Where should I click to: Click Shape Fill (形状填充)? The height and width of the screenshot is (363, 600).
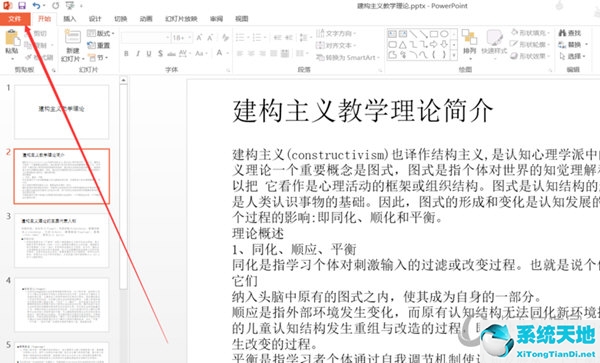[x=530, y=33]
